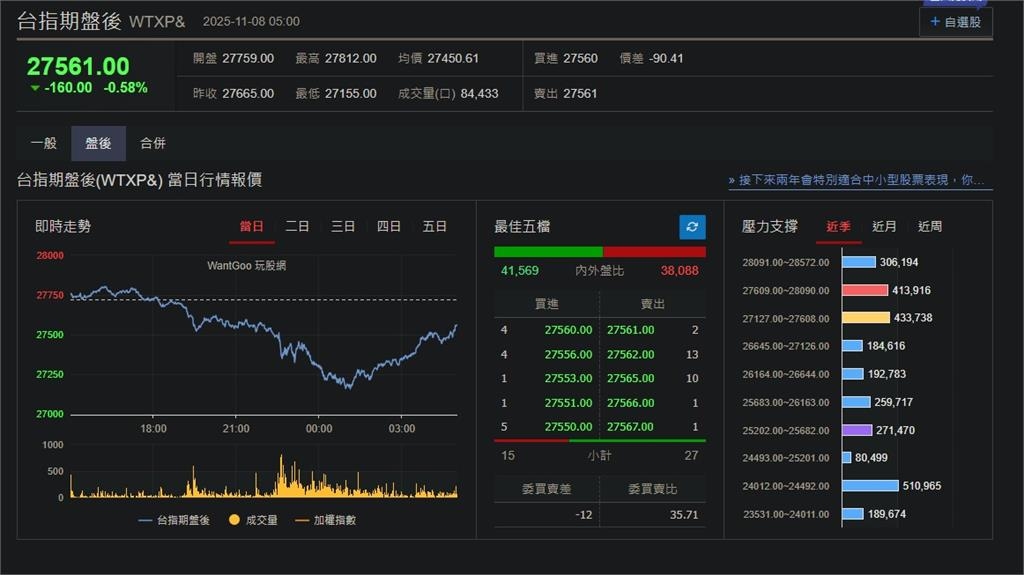The image size is (1024, 575).
Task: Click the 最低 27155.00 value
Action: tap(351, 93)
